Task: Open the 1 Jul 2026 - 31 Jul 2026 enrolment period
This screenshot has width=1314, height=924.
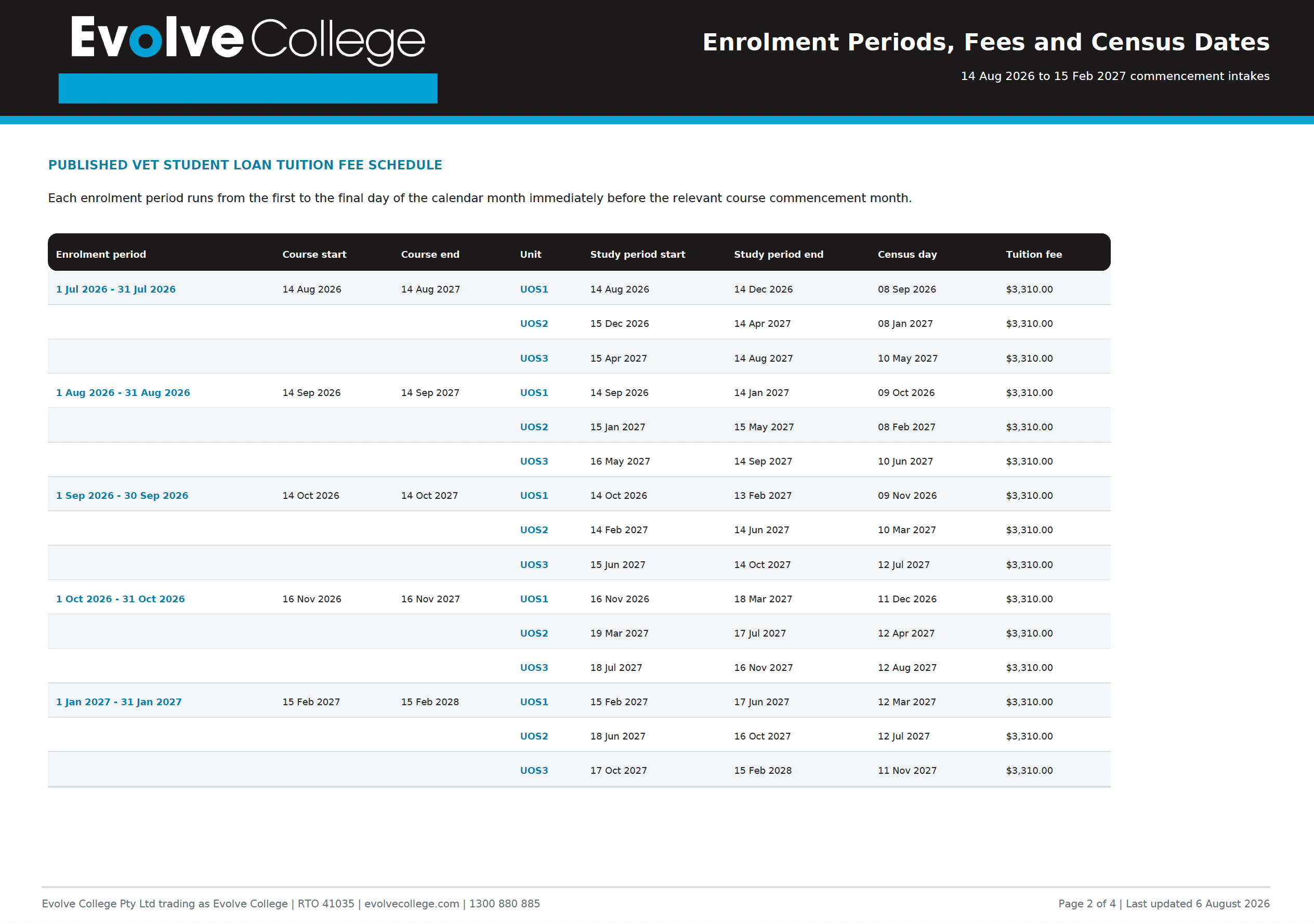Action: [x=115, y=289]
